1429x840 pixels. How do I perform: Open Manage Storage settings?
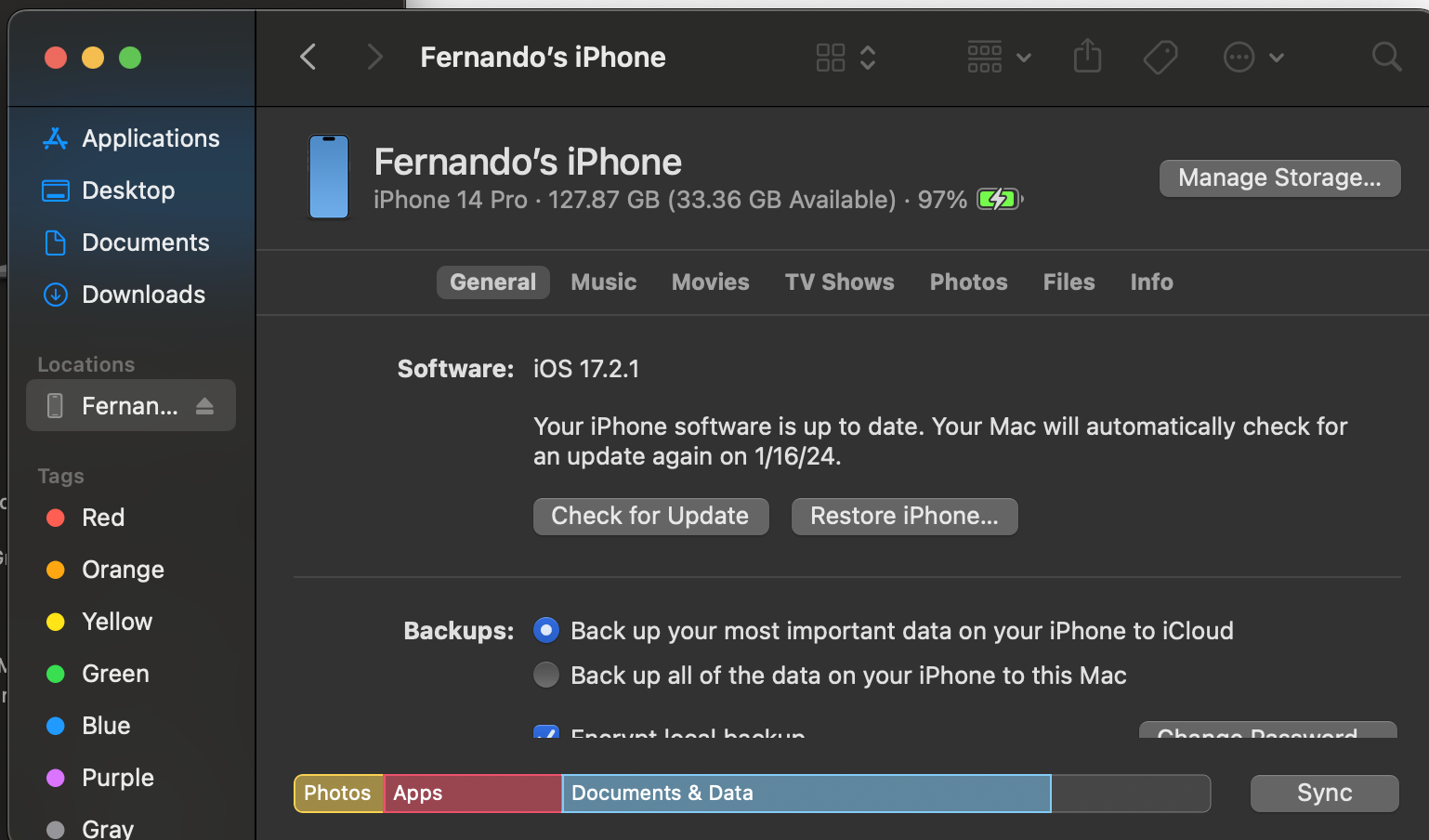point(1279,177)
